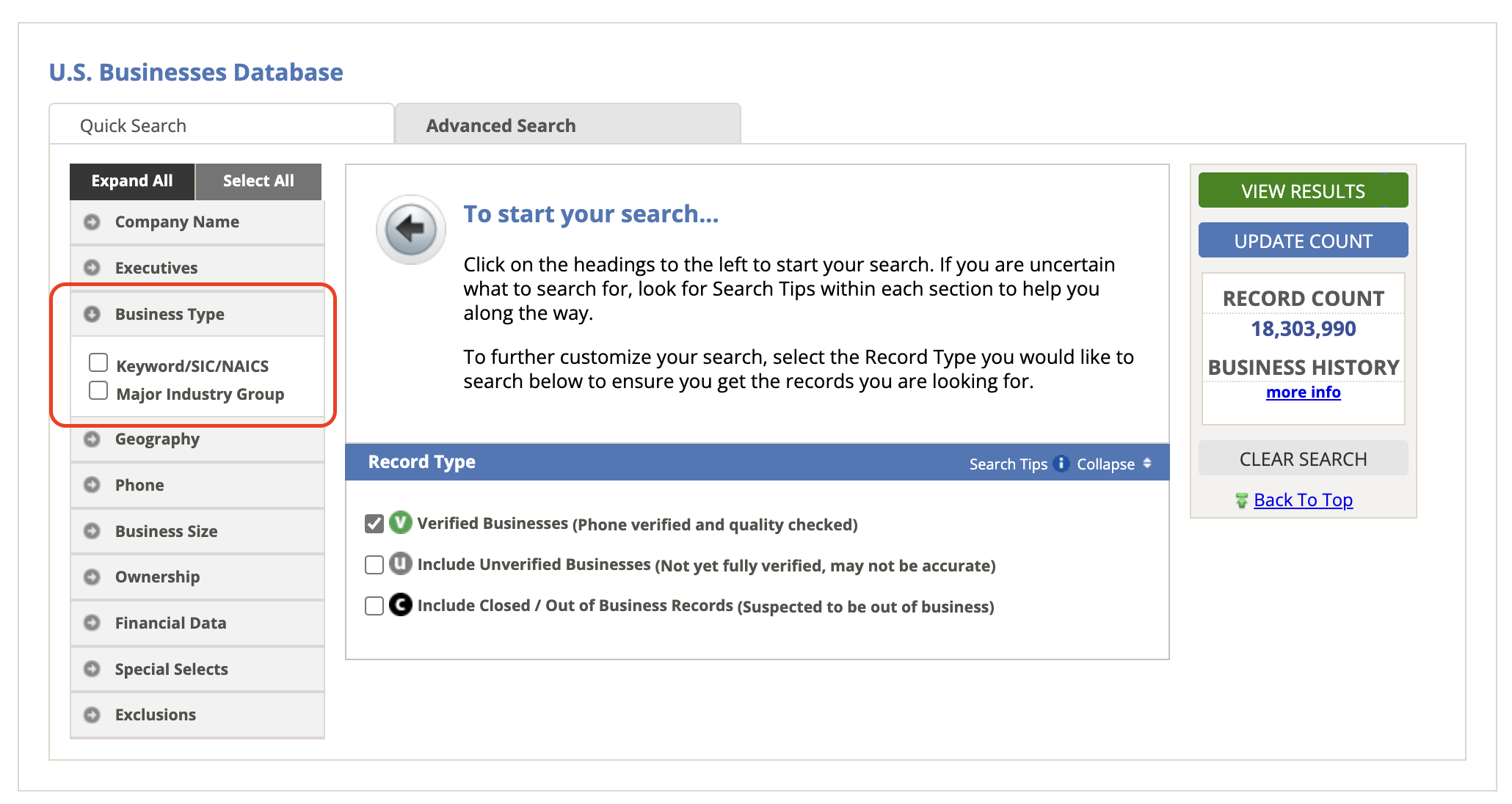Click the Search Tips info icon
The height and width of the screenshot is (804, 1512).
(x=1061, y=463)
